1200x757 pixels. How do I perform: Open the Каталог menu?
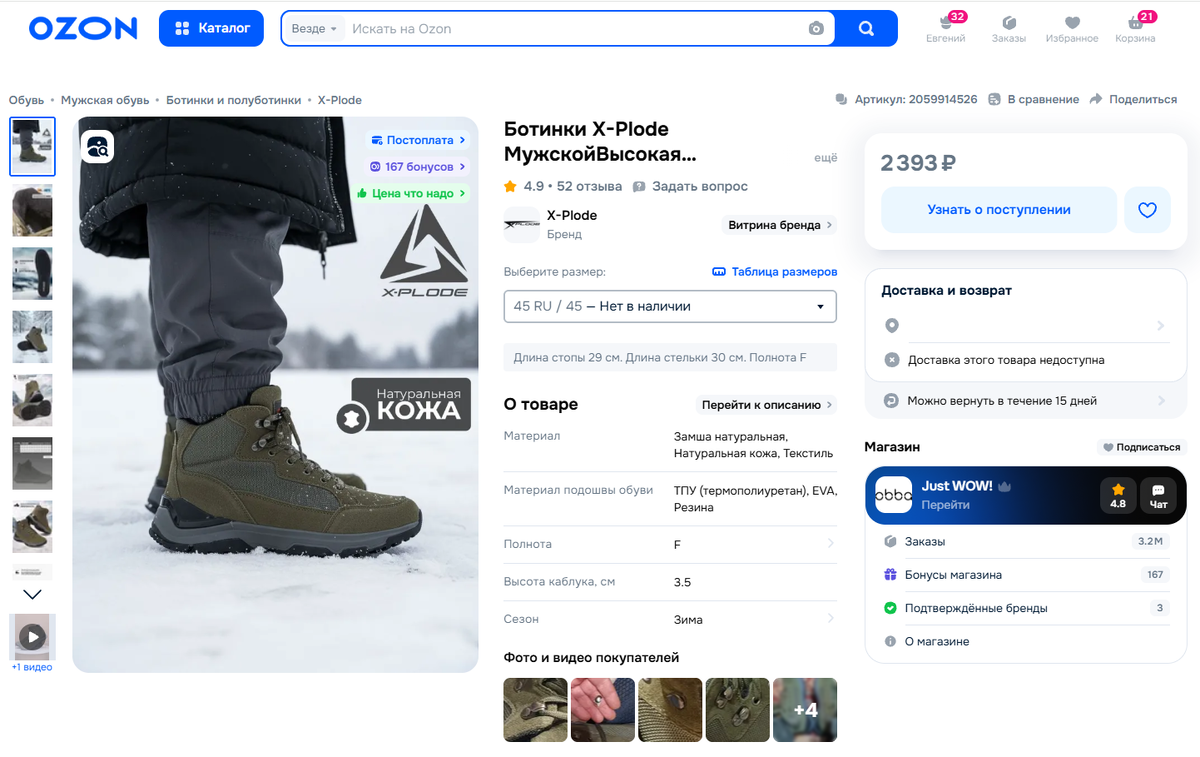click(211, 28)
